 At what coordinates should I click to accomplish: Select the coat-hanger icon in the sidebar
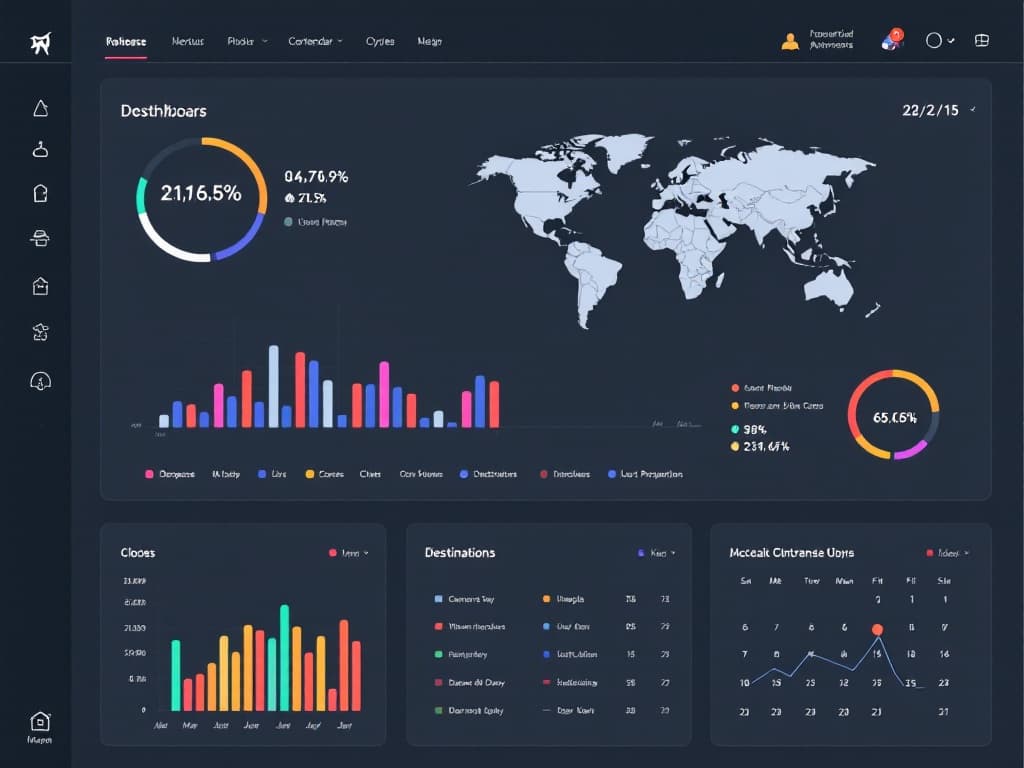point(40,150)
